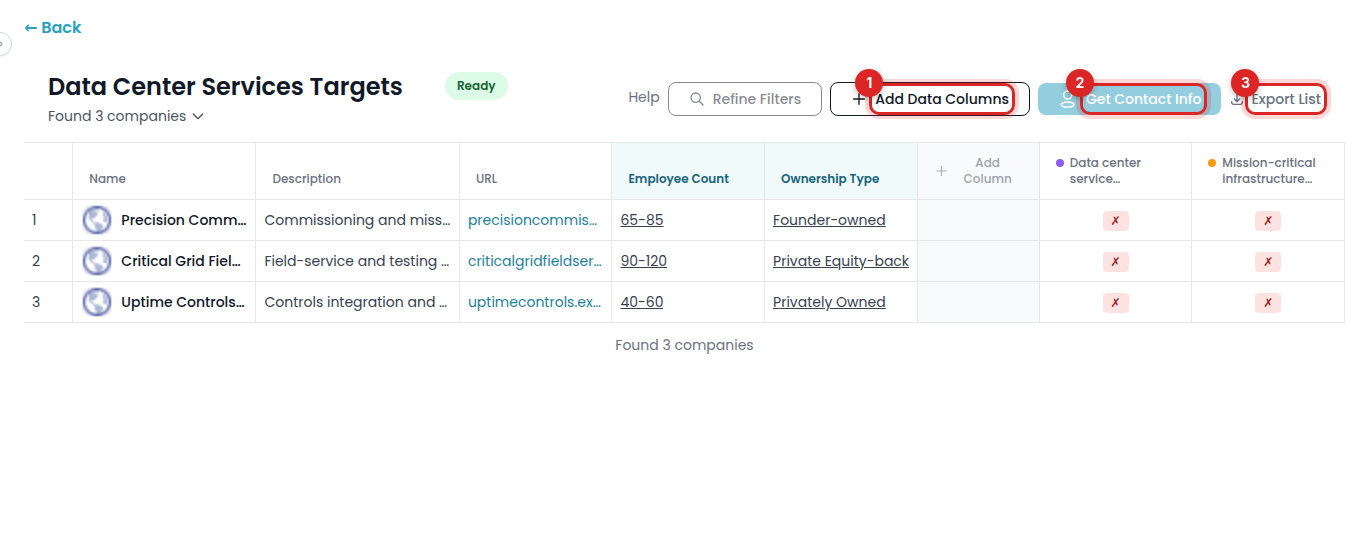Click row number 2 cell
Image resolution: width=1369 pixels, height=560 pixels.
pyautogui.click(x=48, y=261)
